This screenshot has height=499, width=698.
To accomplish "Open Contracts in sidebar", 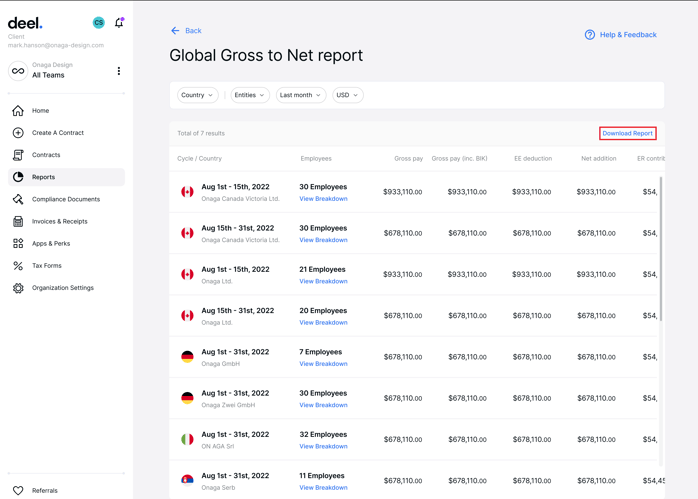I will coord(66,155).
